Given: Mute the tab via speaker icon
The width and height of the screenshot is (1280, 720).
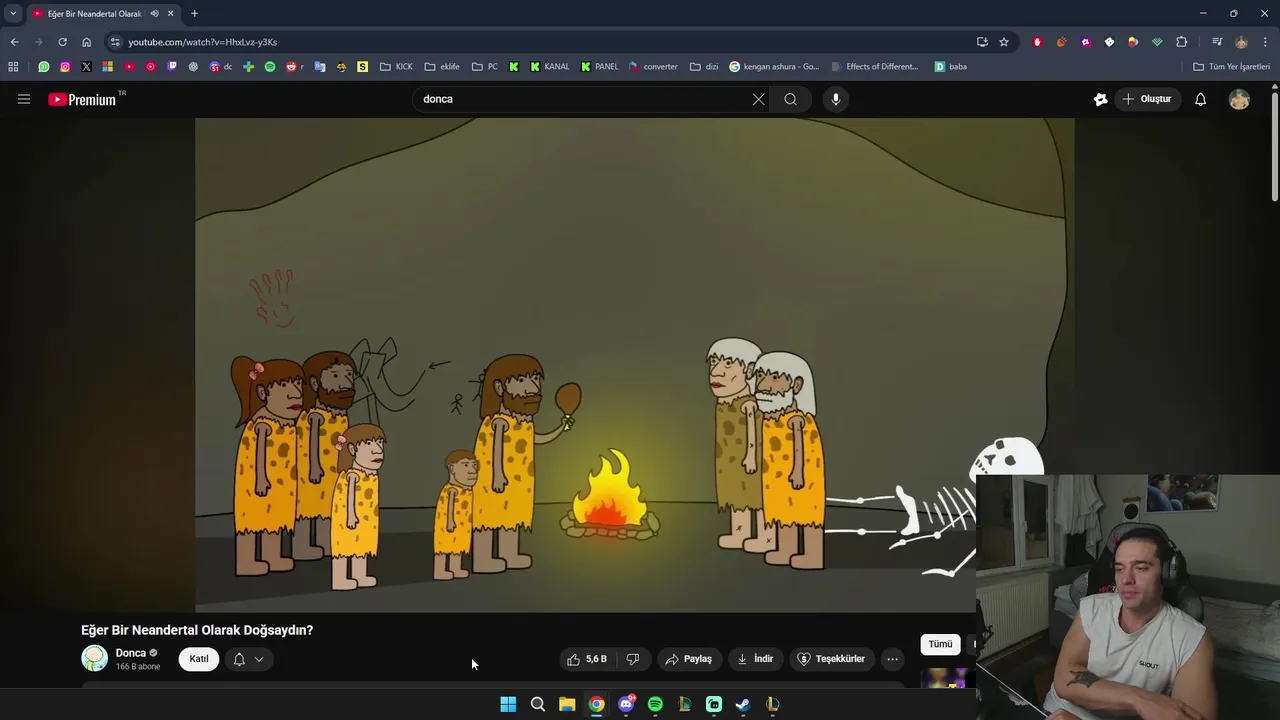Looking at the screenshot, I should (x=154, y=14).
